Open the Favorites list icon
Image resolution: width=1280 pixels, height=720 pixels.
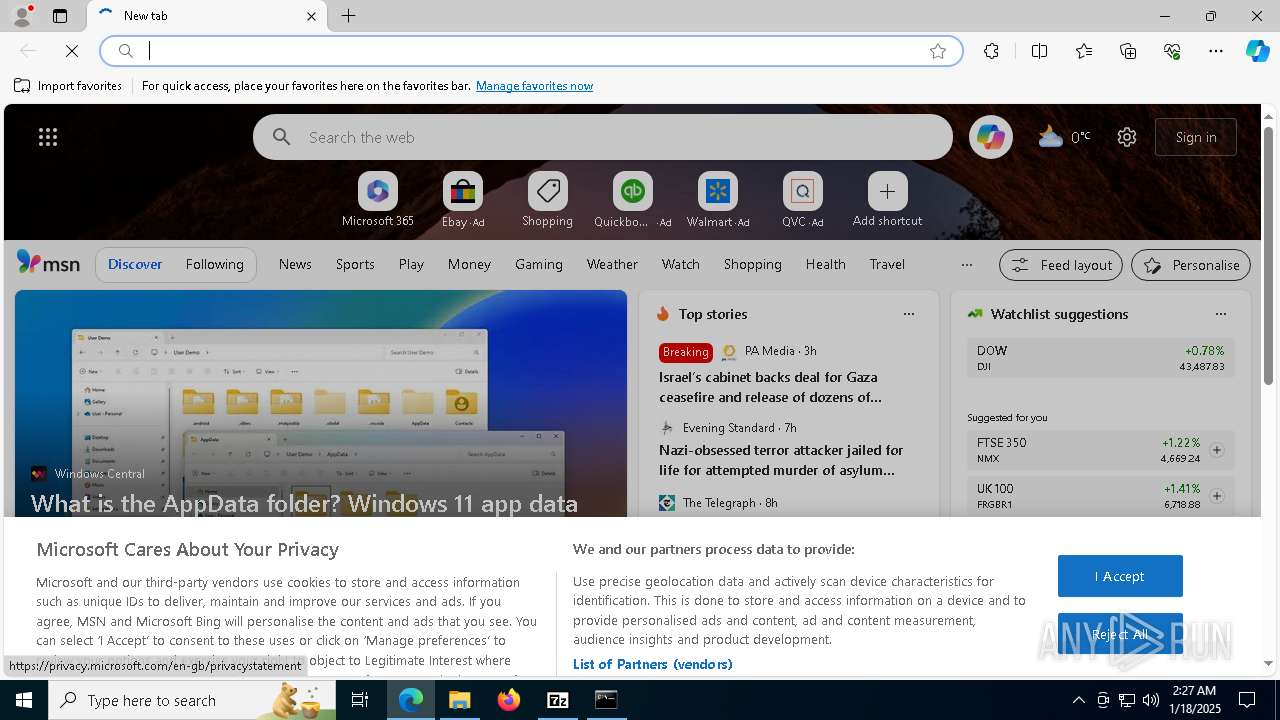pos(1084,51)
